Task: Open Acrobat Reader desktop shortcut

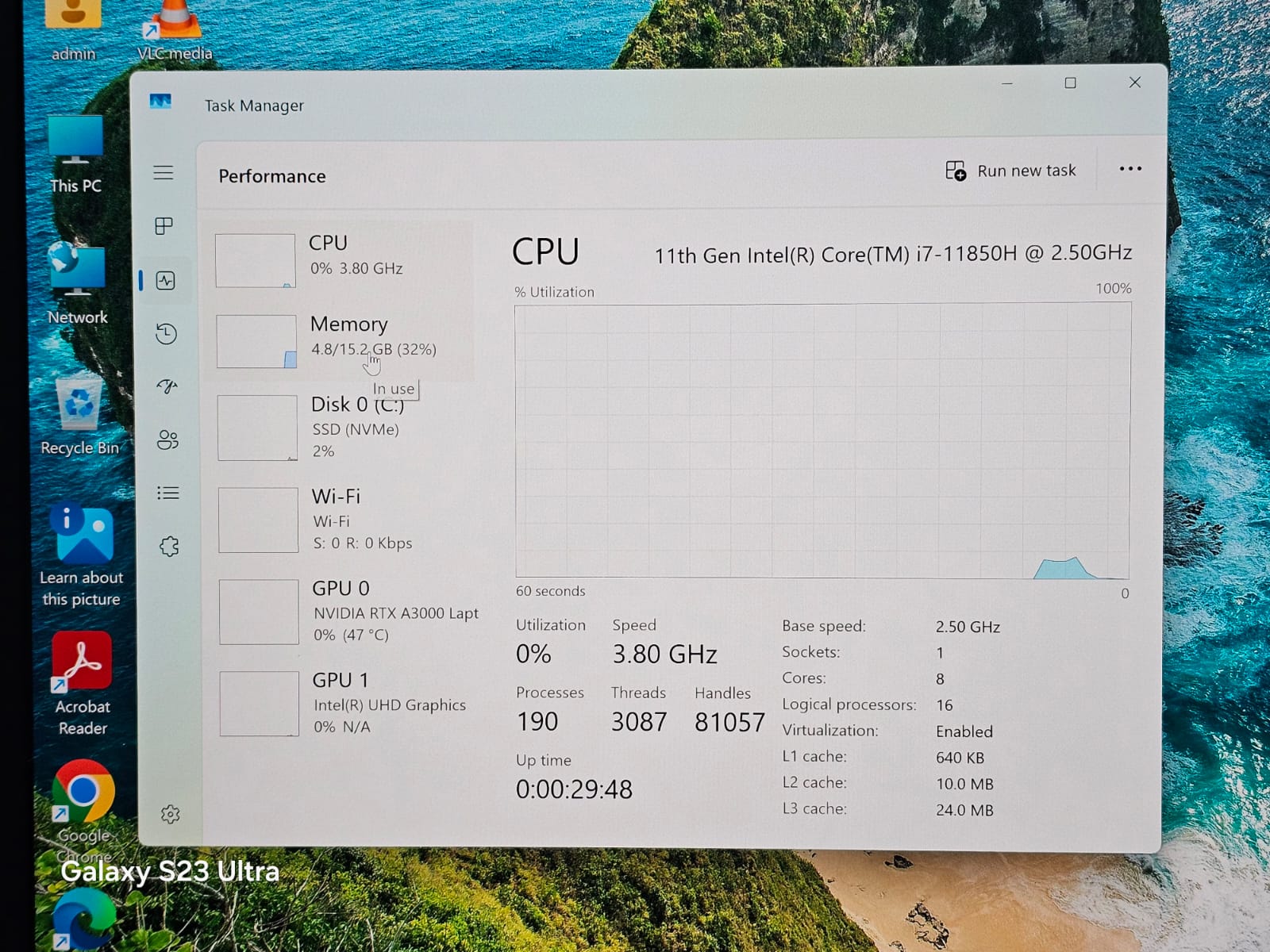Action: (x=83, y=684)
